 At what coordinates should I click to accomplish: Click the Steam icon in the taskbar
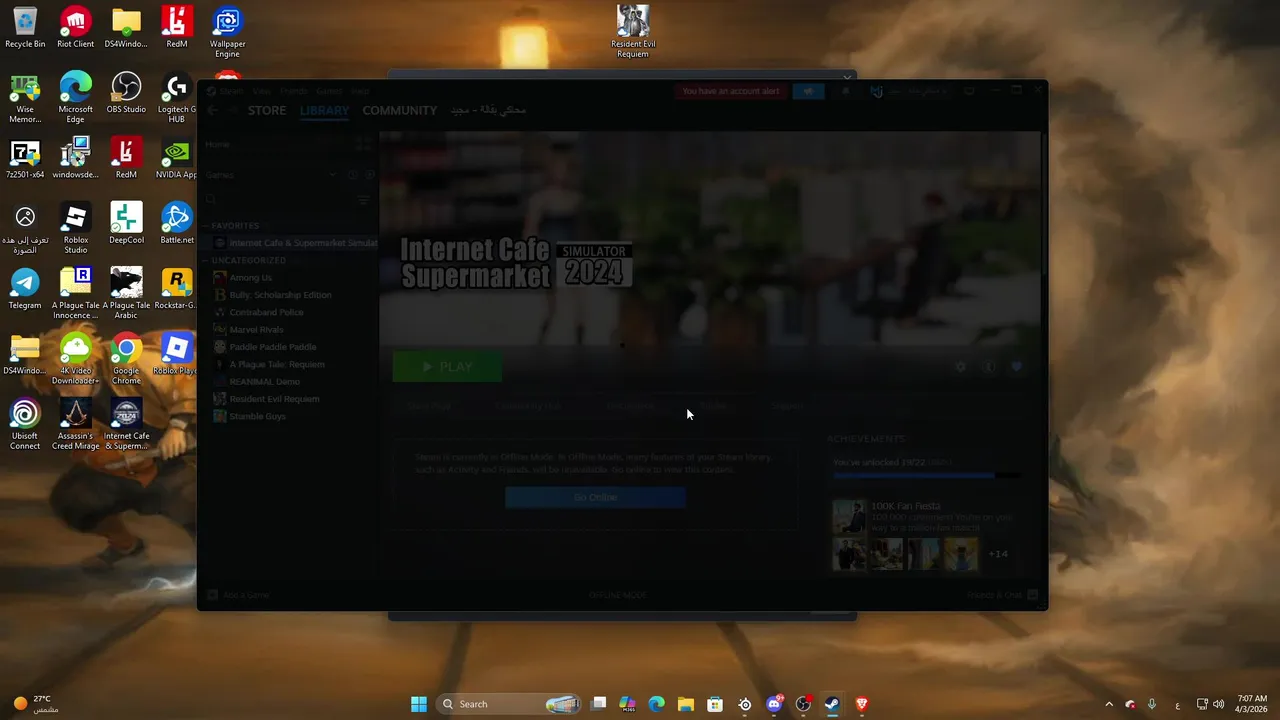[832, 704]
